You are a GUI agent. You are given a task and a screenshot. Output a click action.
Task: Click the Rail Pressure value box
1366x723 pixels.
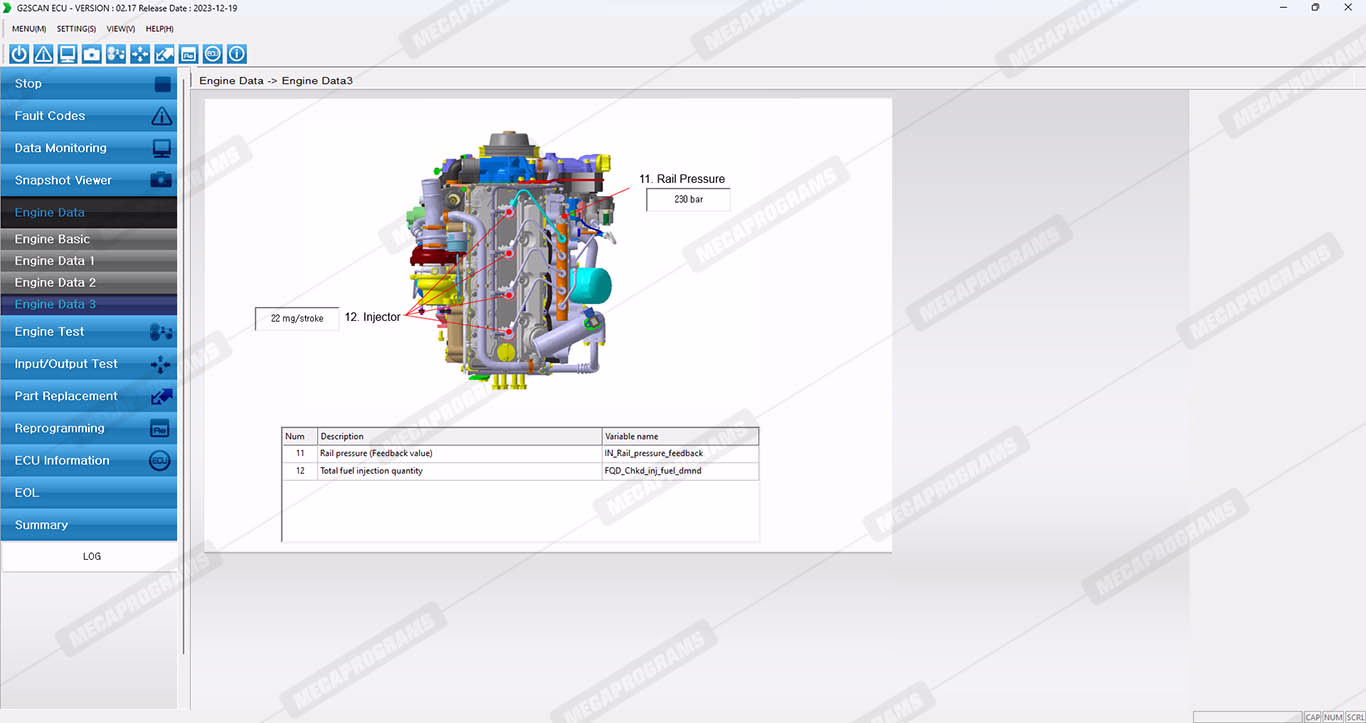(688, 200)
